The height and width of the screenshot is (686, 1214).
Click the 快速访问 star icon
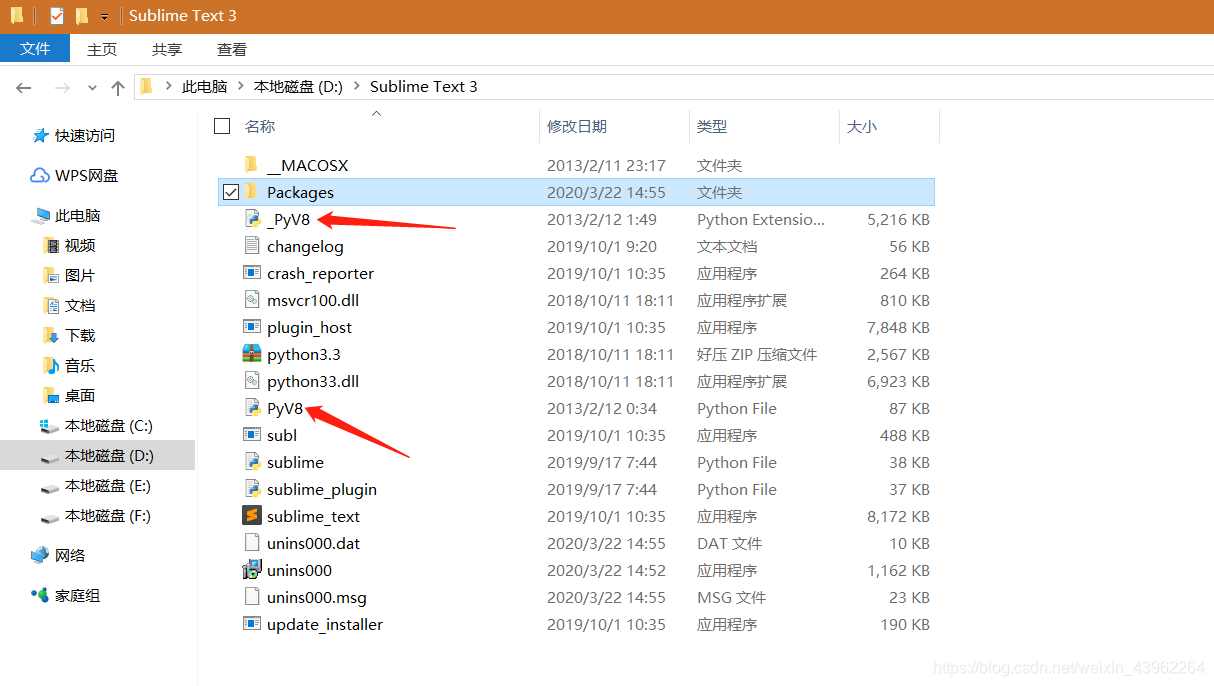[40, 135]
